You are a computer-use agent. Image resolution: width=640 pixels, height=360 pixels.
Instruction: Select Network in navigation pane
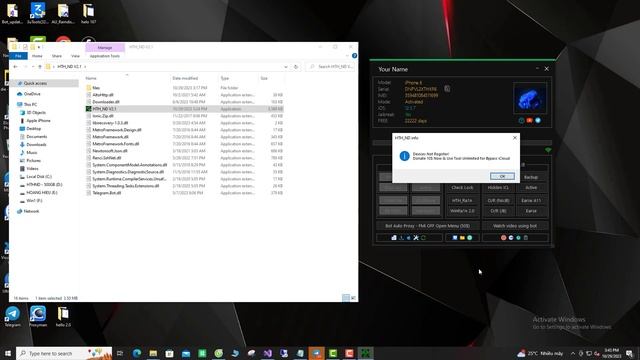point(31,211)
